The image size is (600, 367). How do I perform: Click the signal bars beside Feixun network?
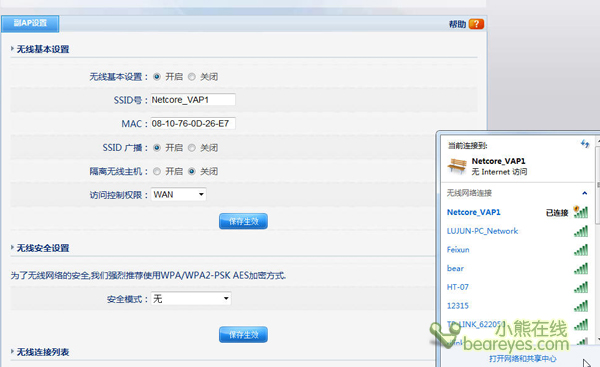point(581,250)
